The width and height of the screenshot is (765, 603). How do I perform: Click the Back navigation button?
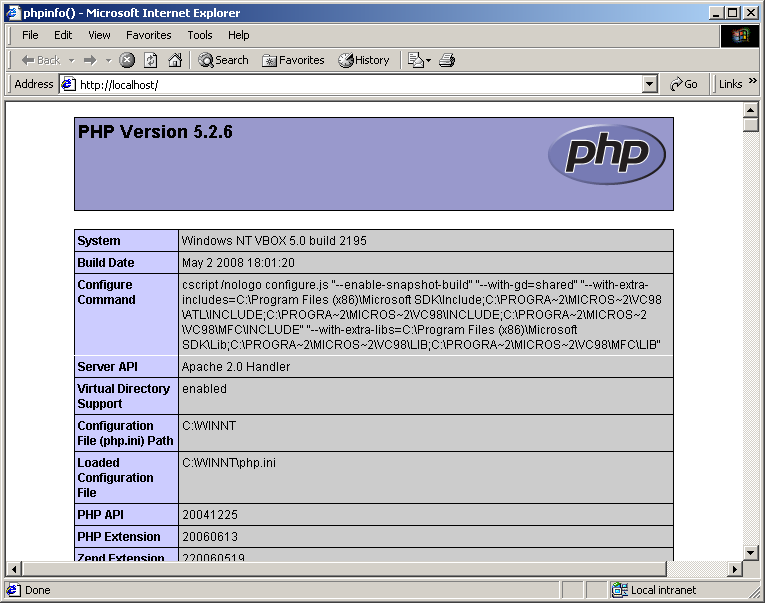click(x=40, y=60)
